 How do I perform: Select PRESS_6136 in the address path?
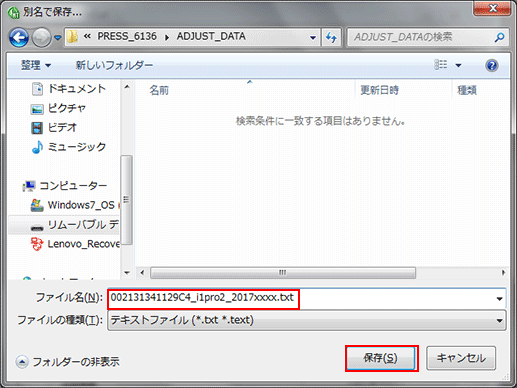[x=127, y=36]
